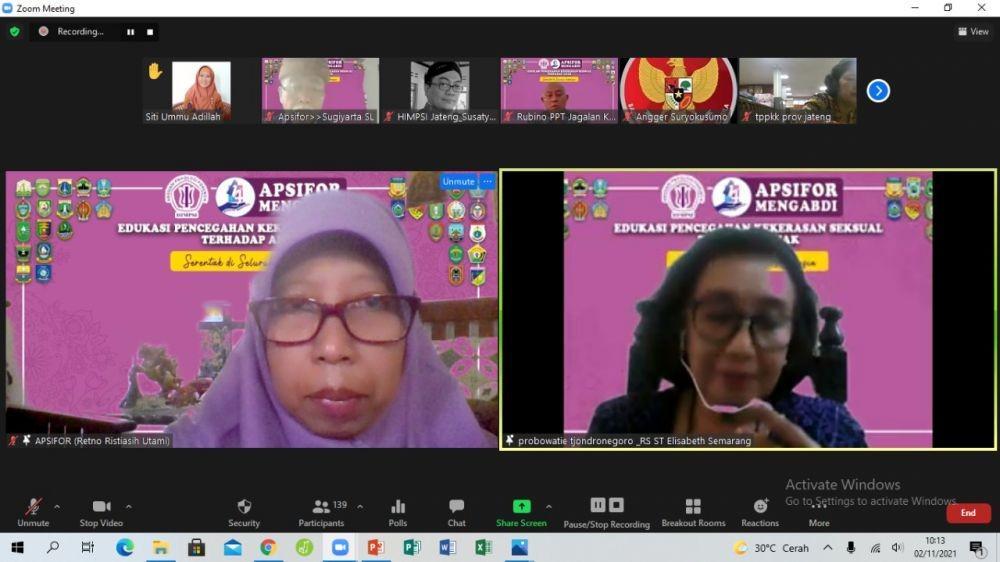This screenshot has height=562, width=1000.
Task: Click APSIFOR (Retno Ristiasih Utami) name label
Action: click(x=102, y=440)
